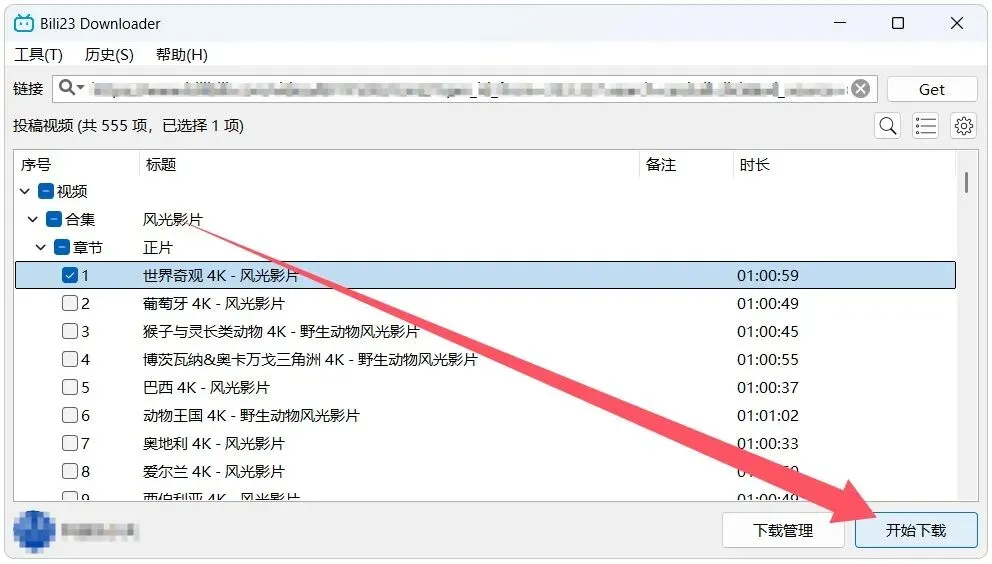This screenshot has width=992, height=564.
Task: Open the settings gear icon
Action: coord(964,126)
